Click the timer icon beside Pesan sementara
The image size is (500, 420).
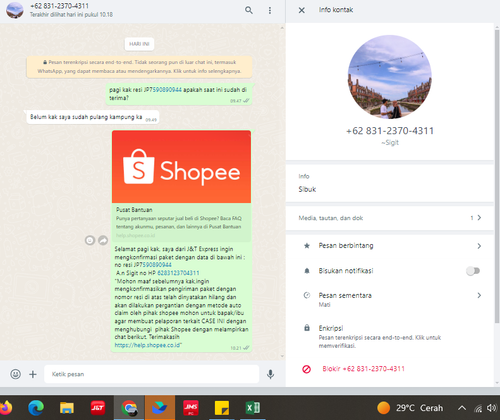click(x=307, y=295)
